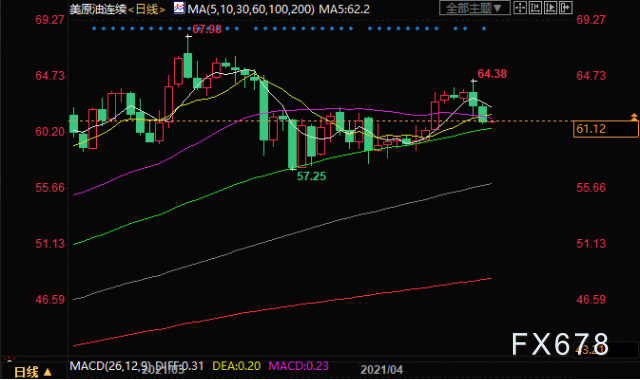Select the 日线 period tab at bottom
Viewport: 640px width, 380px height.
tap(26, 372)
